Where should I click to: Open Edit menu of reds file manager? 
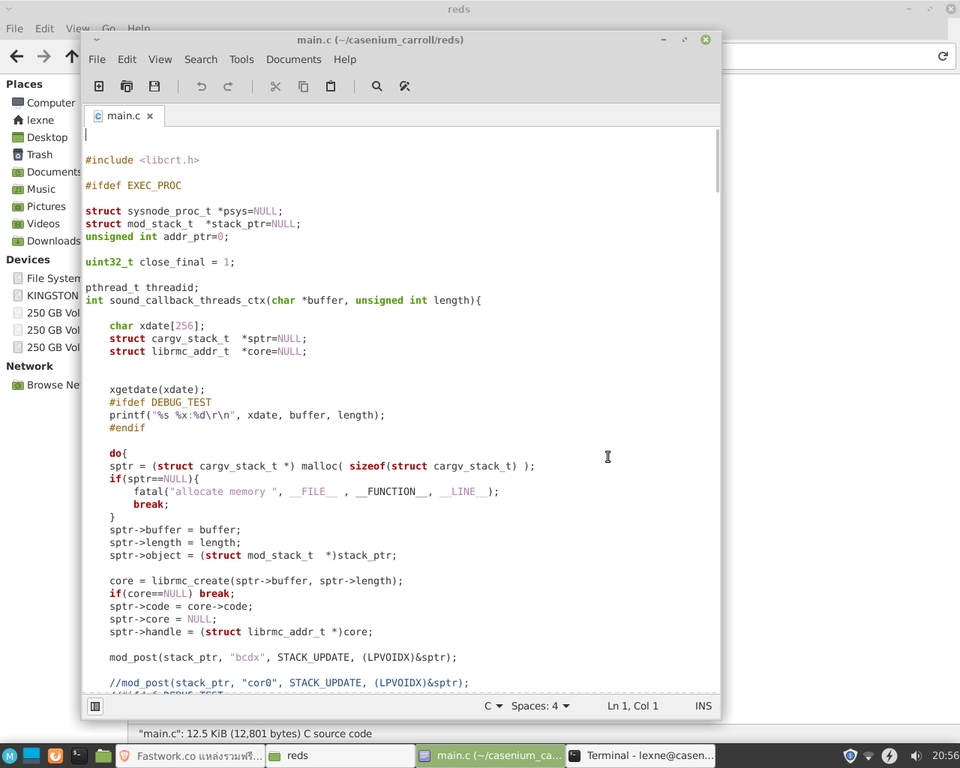44,28
